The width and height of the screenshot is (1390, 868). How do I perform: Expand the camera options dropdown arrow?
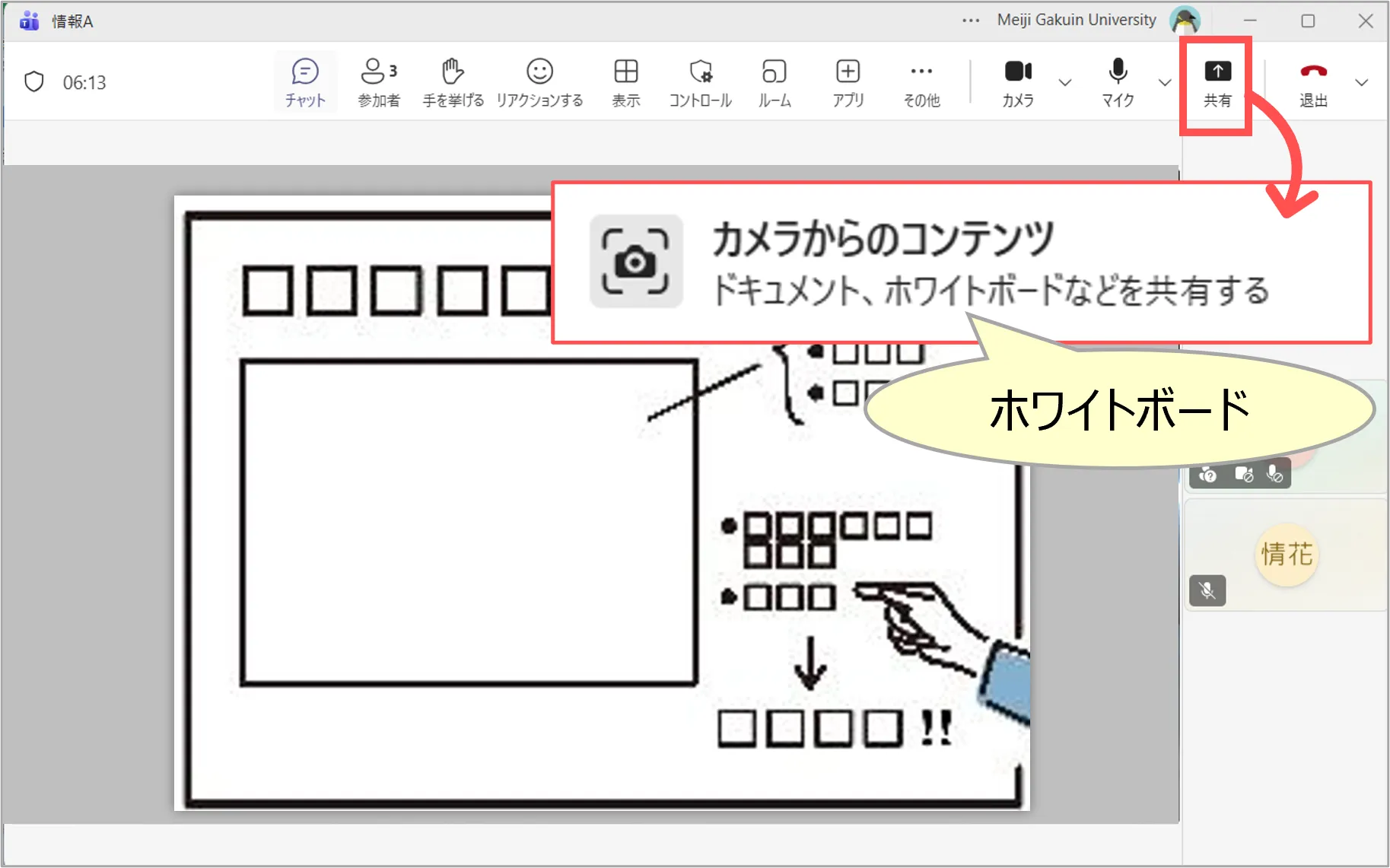(1065, 82)
